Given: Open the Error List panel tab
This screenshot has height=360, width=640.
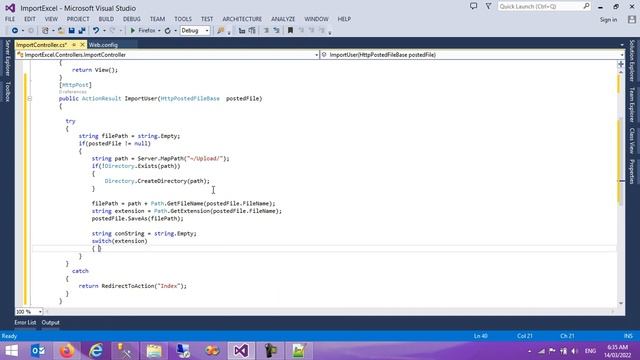Looking at the screenshot, I should coord(25,322).
